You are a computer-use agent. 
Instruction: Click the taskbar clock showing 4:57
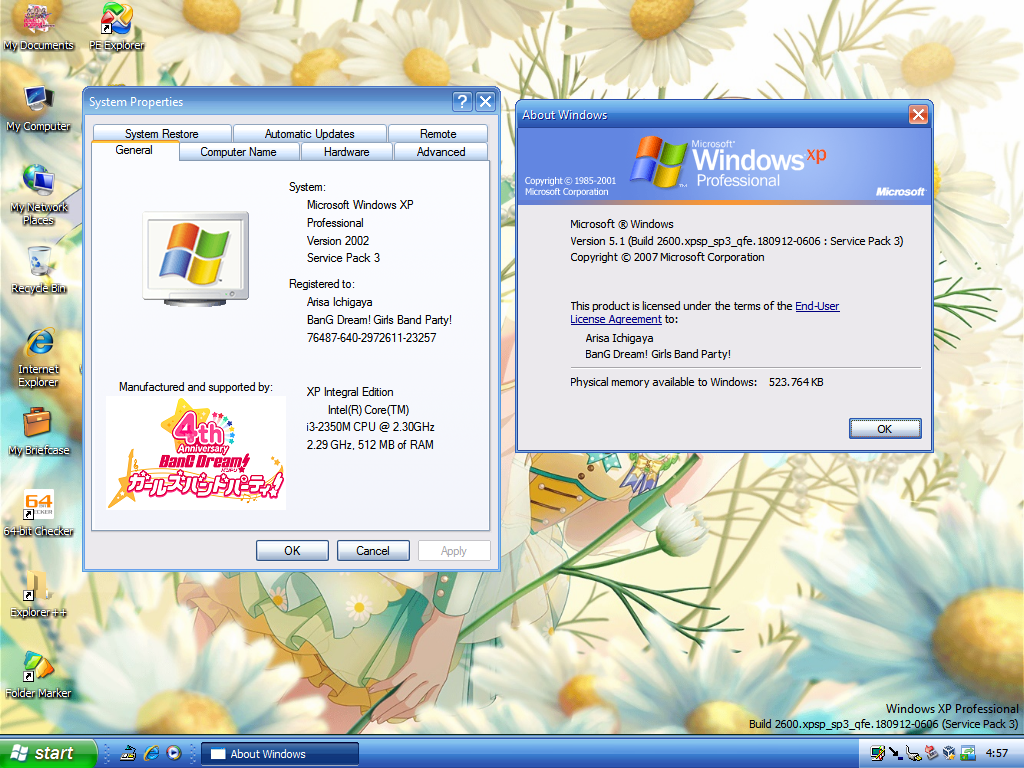[x=997, y=753]
